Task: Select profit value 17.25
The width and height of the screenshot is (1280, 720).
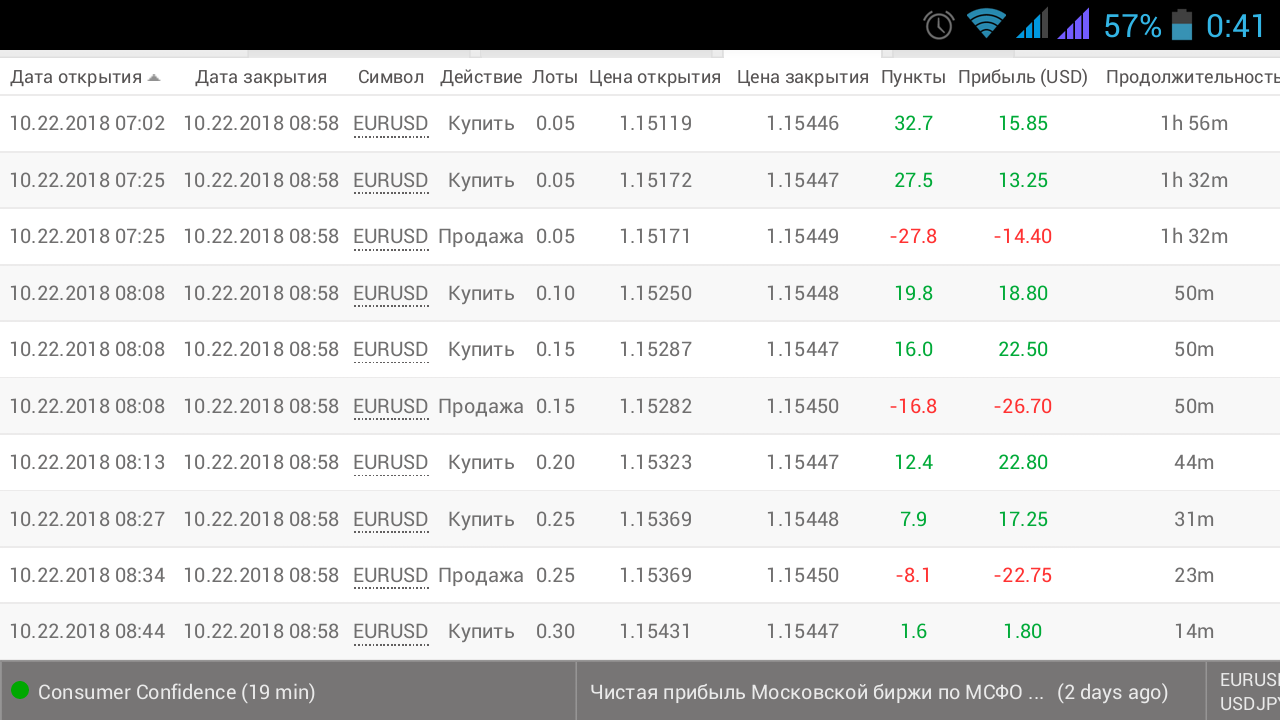Action: coord(1023,520)
